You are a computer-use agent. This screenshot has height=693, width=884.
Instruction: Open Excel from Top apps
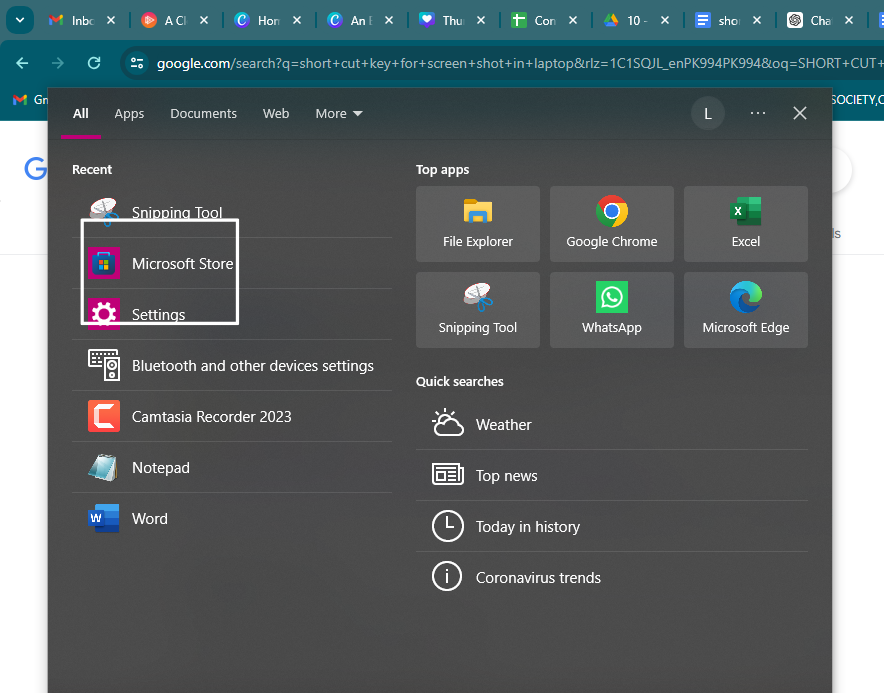tap(745, 223)
